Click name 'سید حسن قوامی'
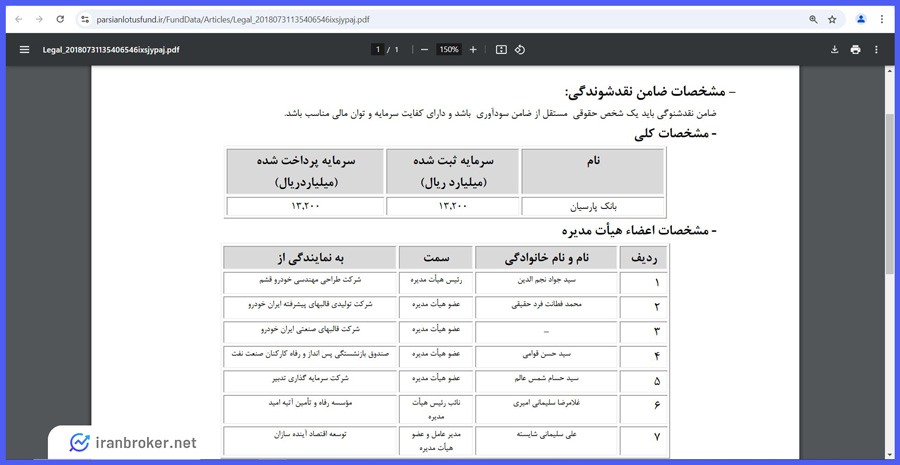Image resolution: width=900 pixels, height=465 pixels. 546,355
